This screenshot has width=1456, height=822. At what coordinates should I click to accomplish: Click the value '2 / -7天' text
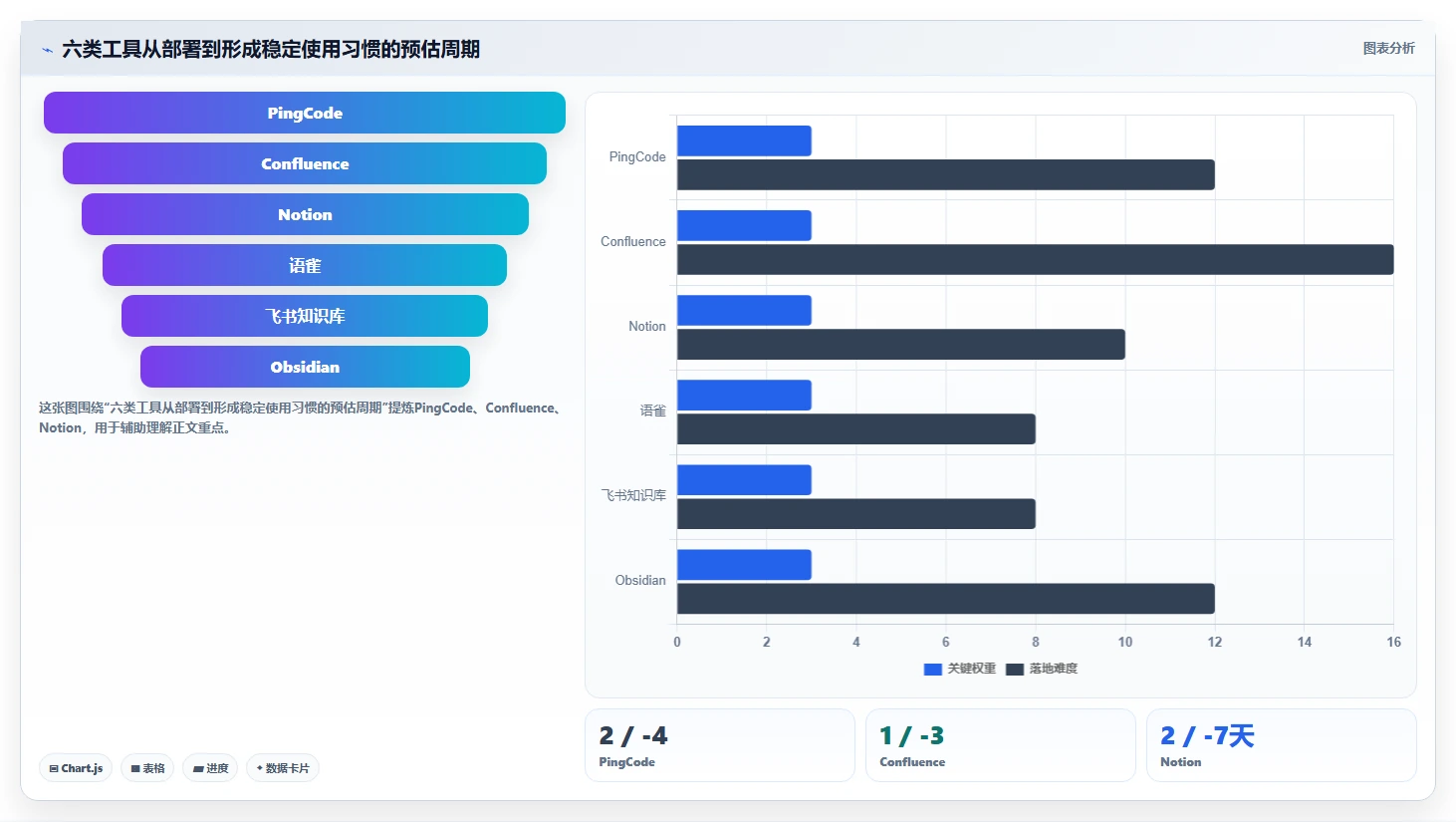pyautogui.click(x=1207, y=735)
